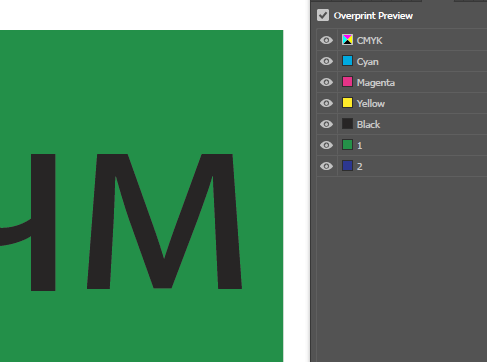Toggle visibility of the Cyan plate
The height and width of the screenshot is (362, 487).
tap(326, 61)
